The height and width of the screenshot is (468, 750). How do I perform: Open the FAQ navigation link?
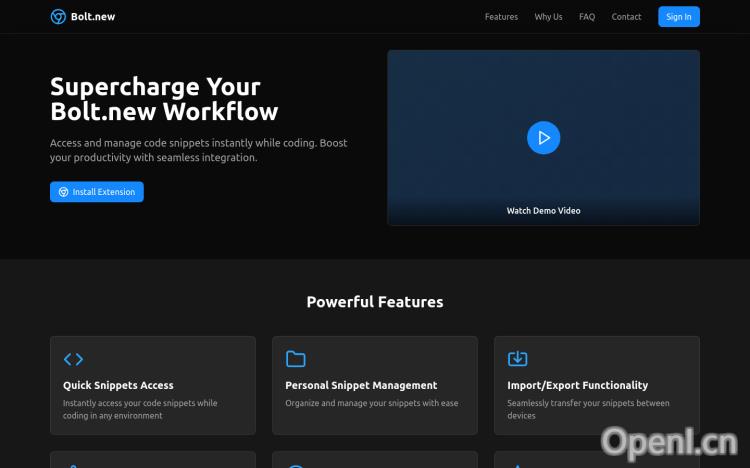[x=587, y=17]
